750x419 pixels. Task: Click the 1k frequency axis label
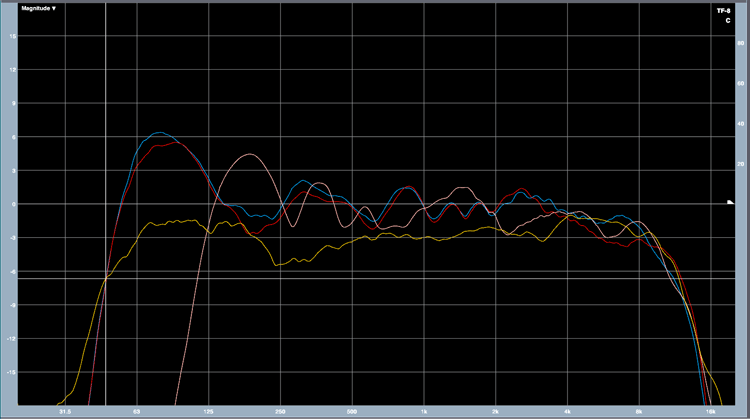click(424, 411)
